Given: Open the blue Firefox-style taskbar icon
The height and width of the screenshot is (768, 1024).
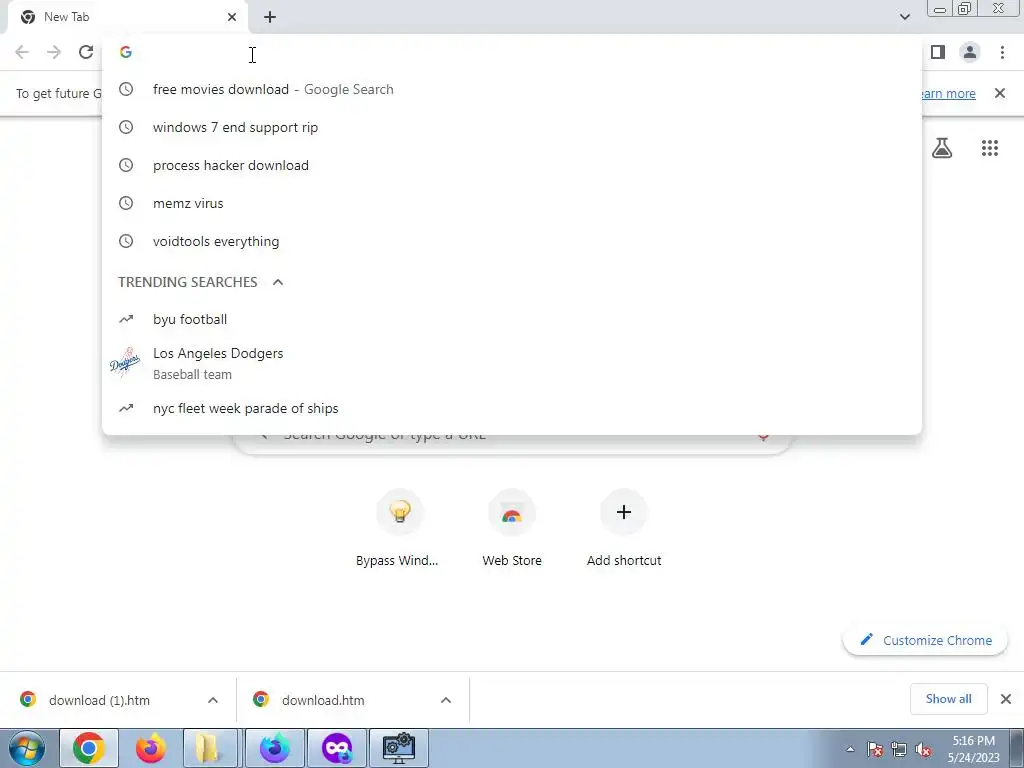Looking at the screenshot, I should click(x=275, y=748).
